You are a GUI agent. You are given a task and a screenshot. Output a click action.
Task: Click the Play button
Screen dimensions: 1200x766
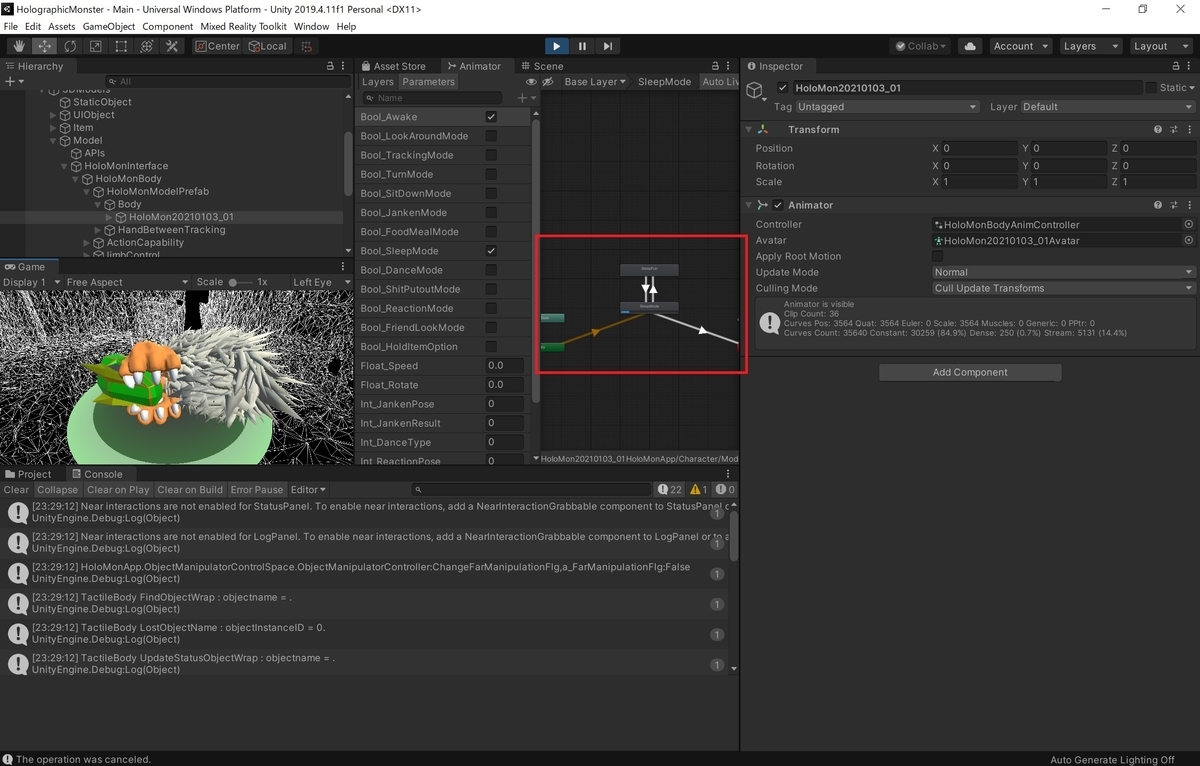(557, 46)
